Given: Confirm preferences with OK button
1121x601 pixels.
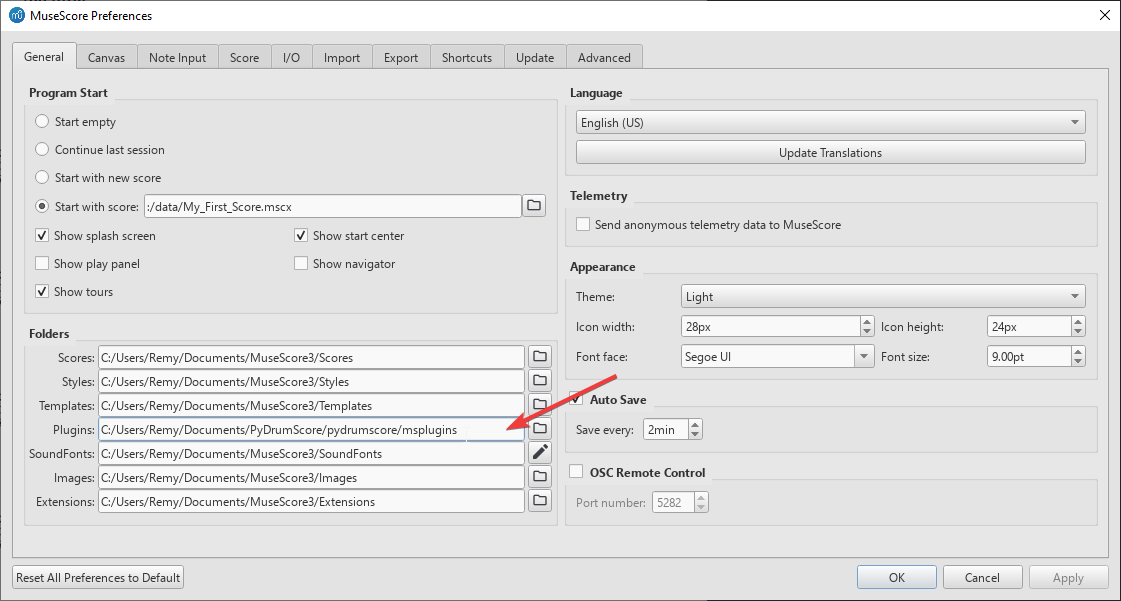Looking at the screenshot, I should [897, 577].
